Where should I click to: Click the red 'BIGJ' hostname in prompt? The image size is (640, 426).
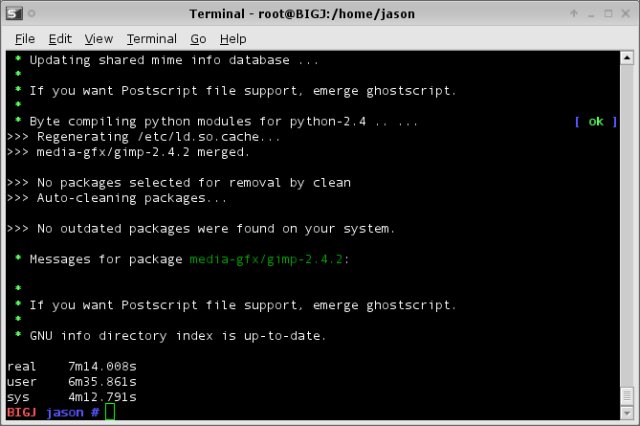(x=22, y=412)
